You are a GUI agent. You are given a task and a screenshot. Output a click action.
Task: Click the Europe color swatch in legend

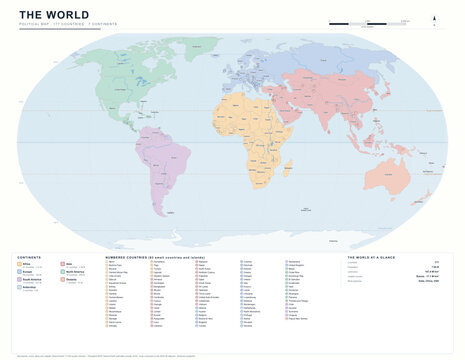(x=19, y=272)
